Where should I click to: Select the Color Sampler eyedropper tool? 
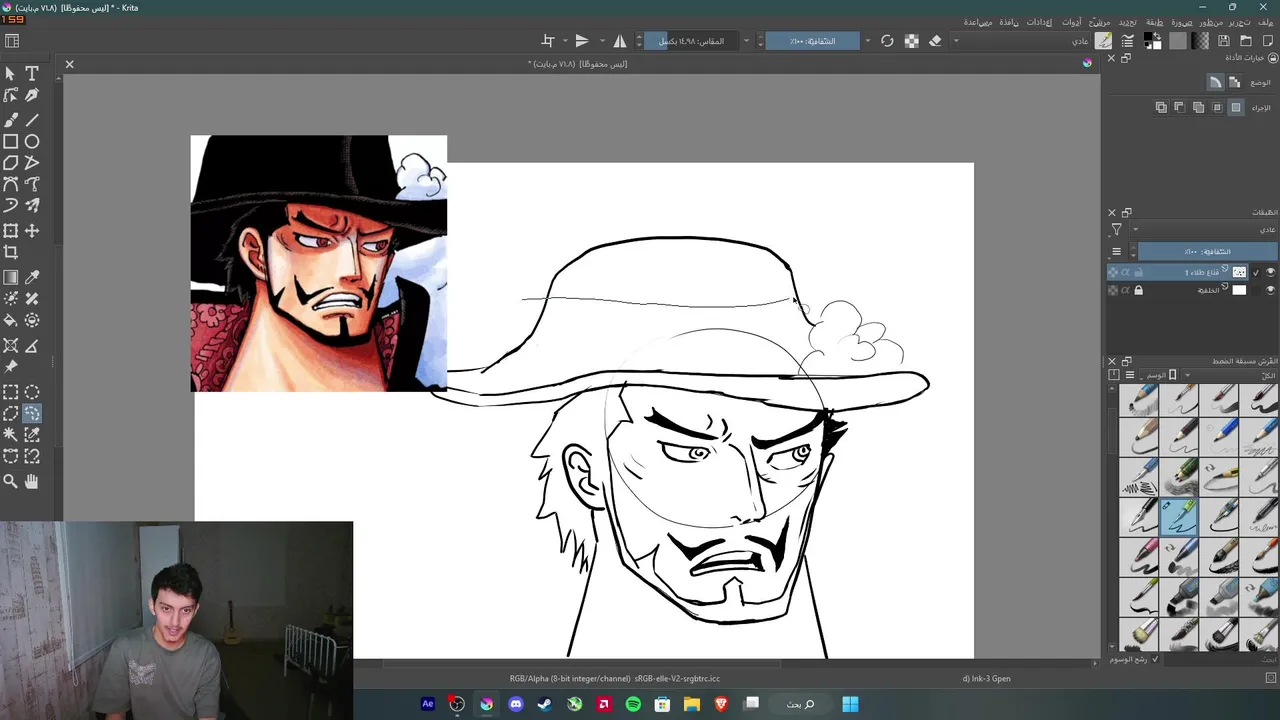tap(32, 277)
